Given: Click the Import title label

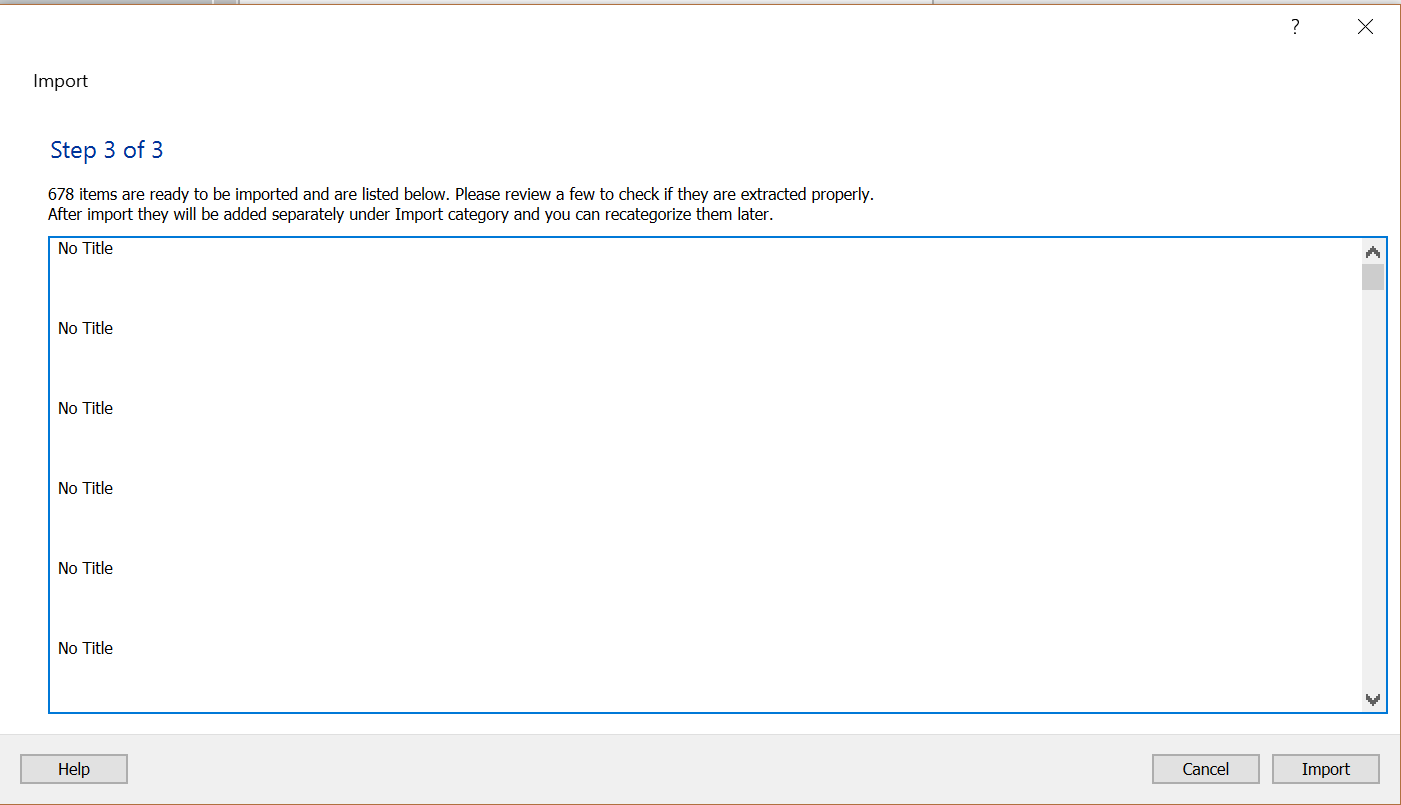Looking at the screenshot, I should (61, 82).
